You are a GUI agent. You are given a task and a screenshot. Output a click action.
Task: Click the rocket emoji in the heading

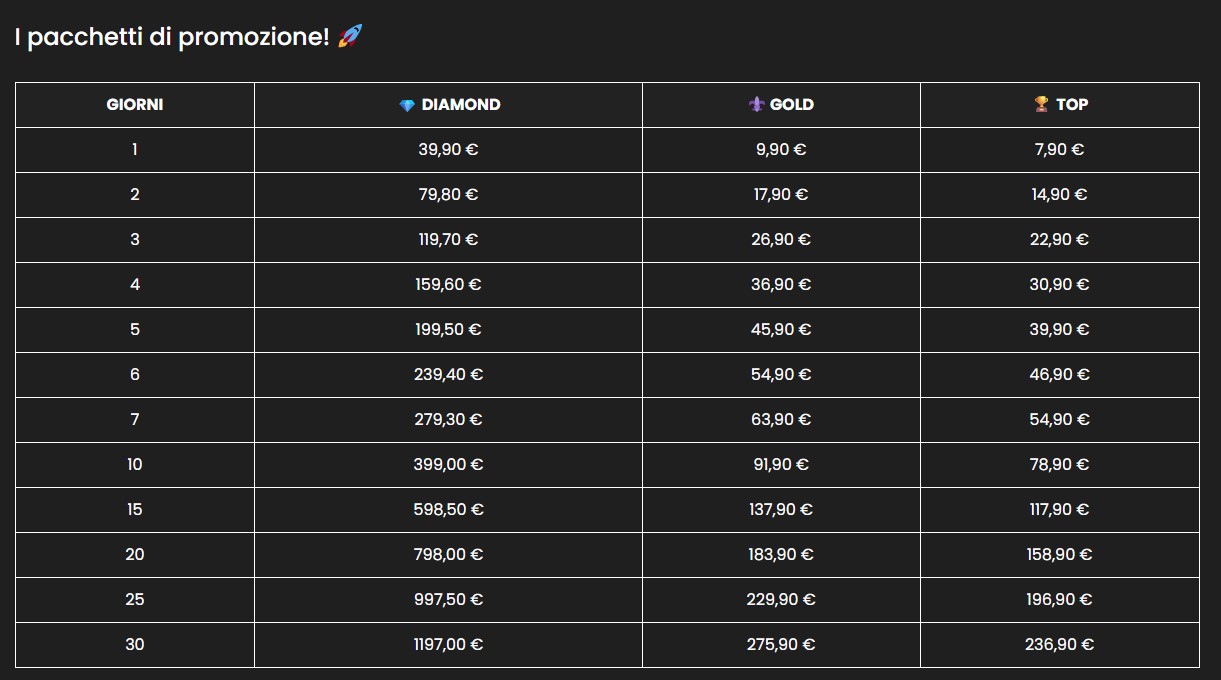tap(350, 37)
